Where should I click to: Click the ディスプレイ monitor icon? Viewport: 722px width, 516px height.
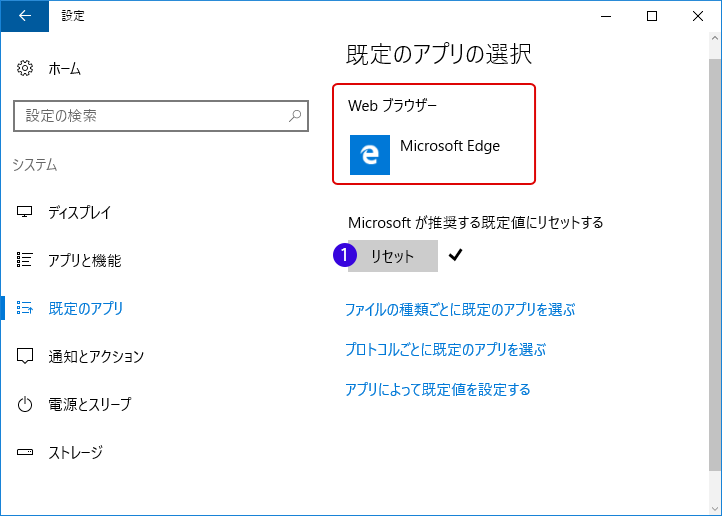25,212
